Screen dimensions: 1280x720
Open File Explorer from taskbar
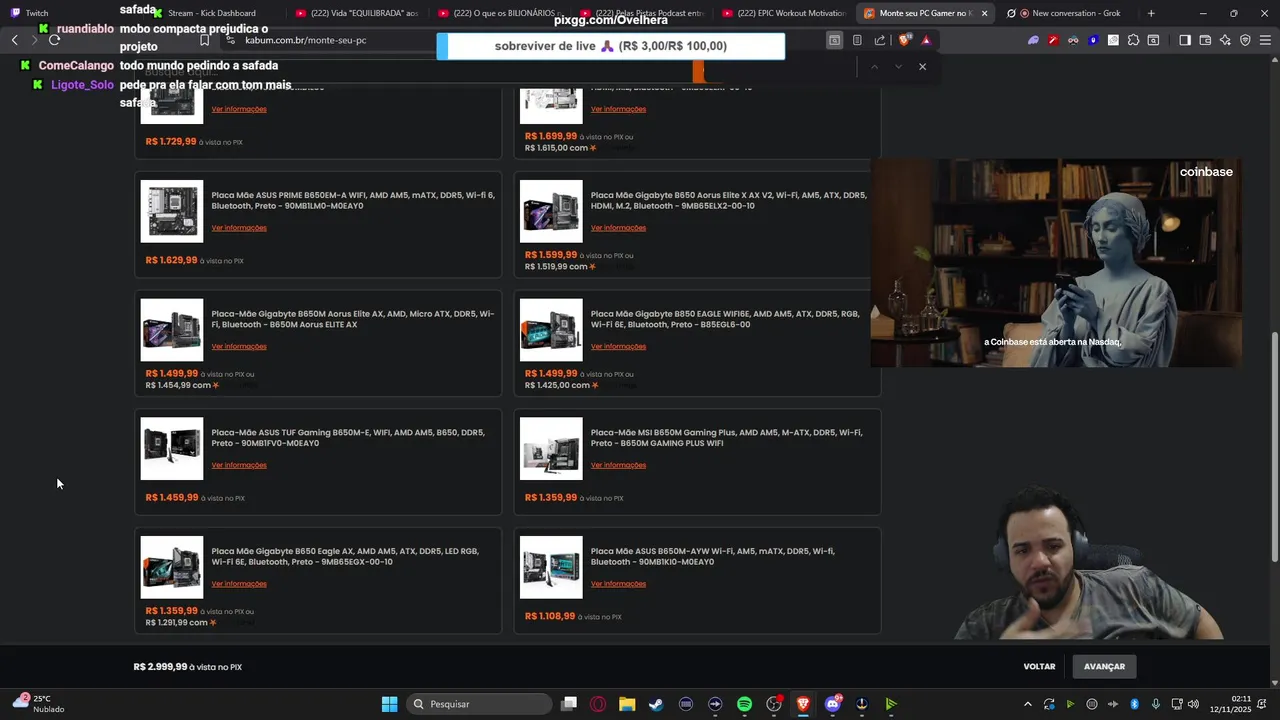click(x=627, y=704)
